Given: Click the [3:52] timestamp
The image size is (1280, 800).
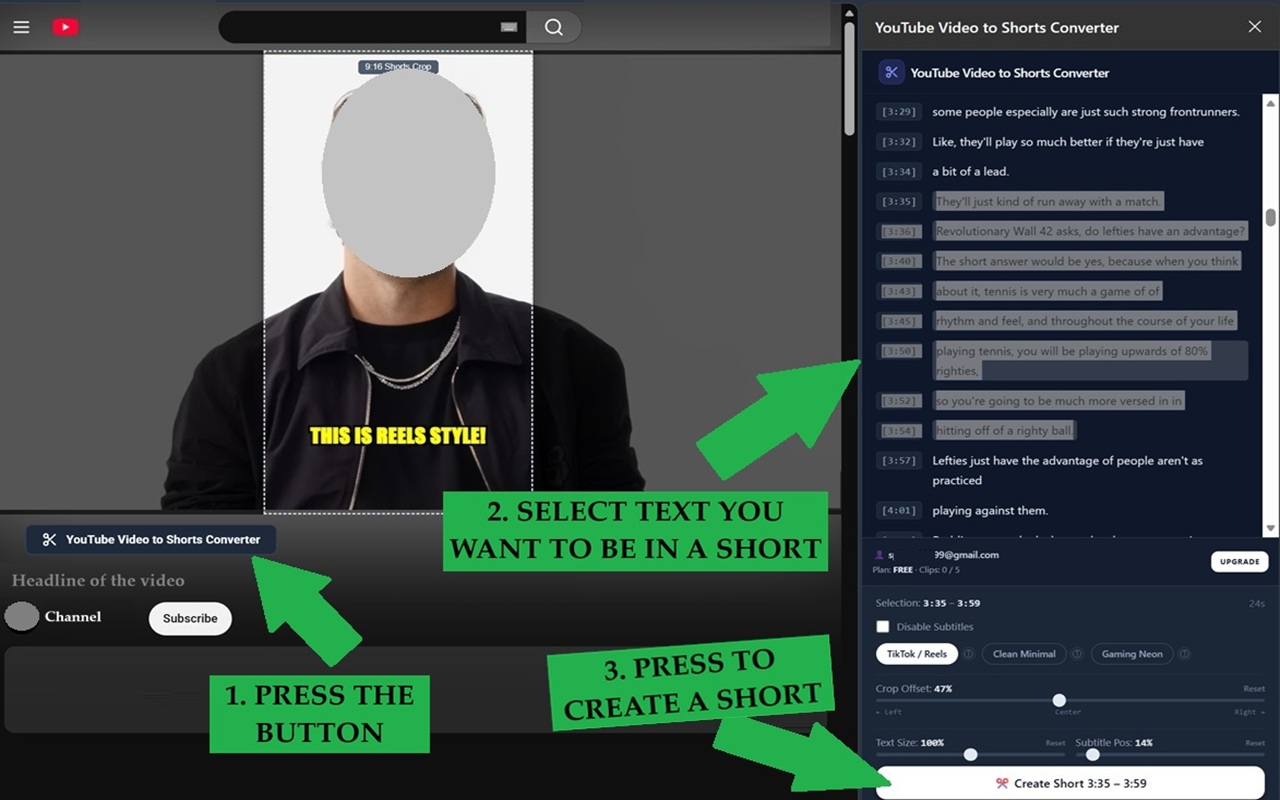Looking at the screenshot, I should (897, 401).
